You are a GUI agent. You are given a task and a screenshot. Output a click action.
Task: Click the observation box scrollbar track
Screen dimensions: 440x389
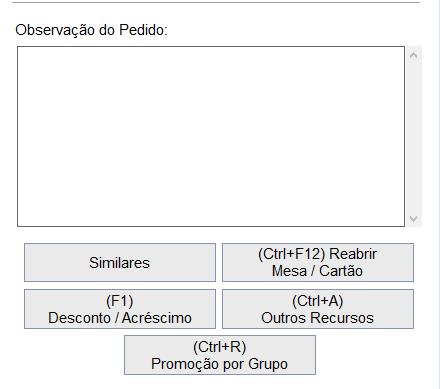(x=414, y=137)
